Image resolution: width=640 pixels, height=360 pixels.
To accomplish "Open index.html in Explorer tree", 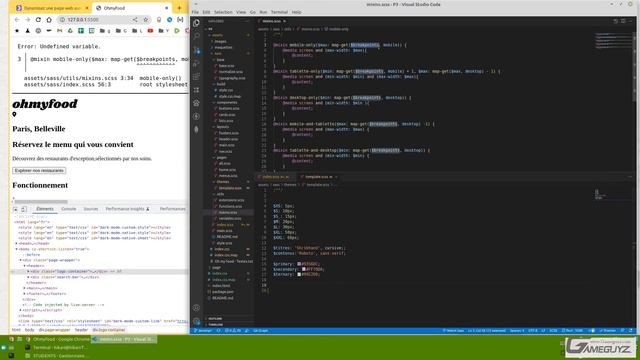I will click(221, 286).
